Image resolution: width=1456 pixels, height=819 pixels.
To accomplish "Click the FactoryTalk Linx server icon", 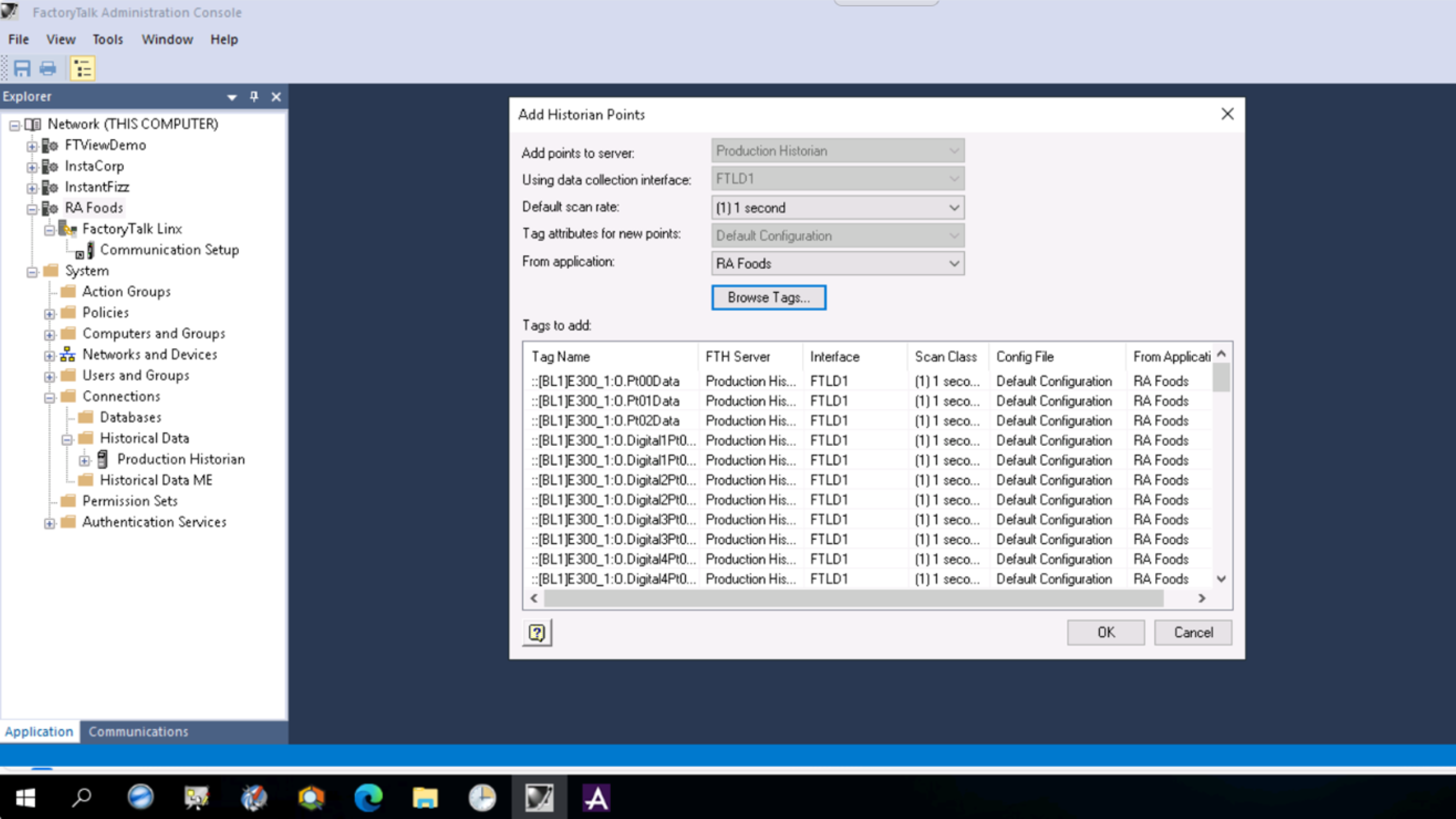I will tap(68, 229).
